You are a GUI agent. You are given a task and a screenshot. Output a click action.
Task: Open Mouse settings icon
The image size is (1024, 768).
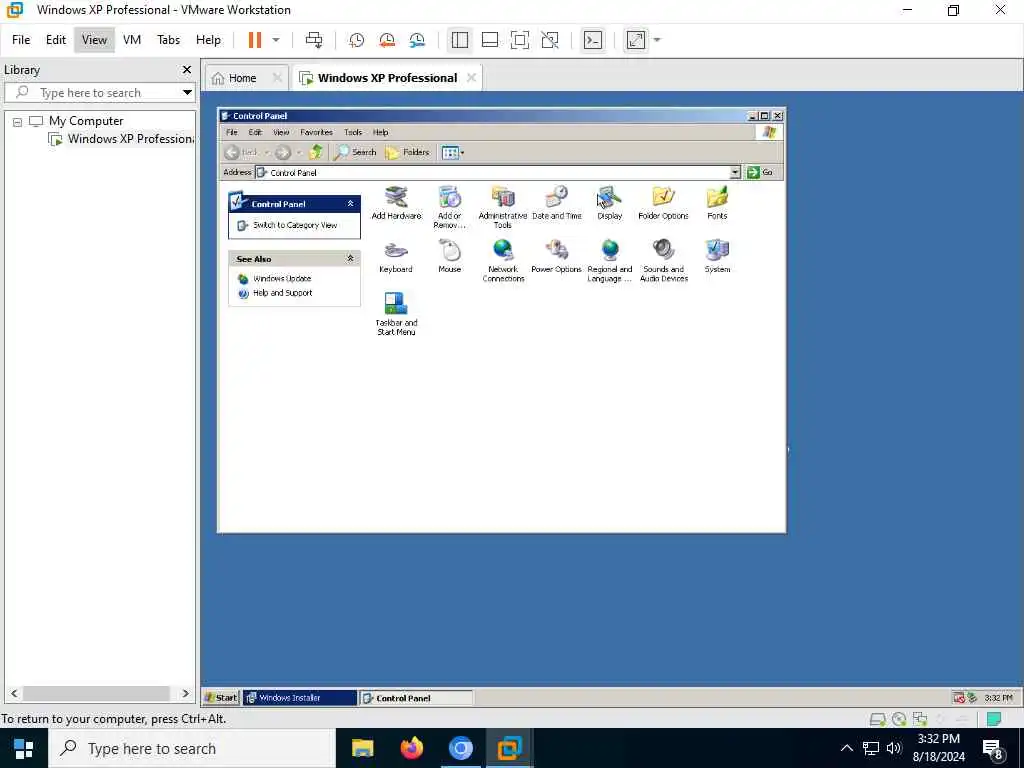click(449, 256)
